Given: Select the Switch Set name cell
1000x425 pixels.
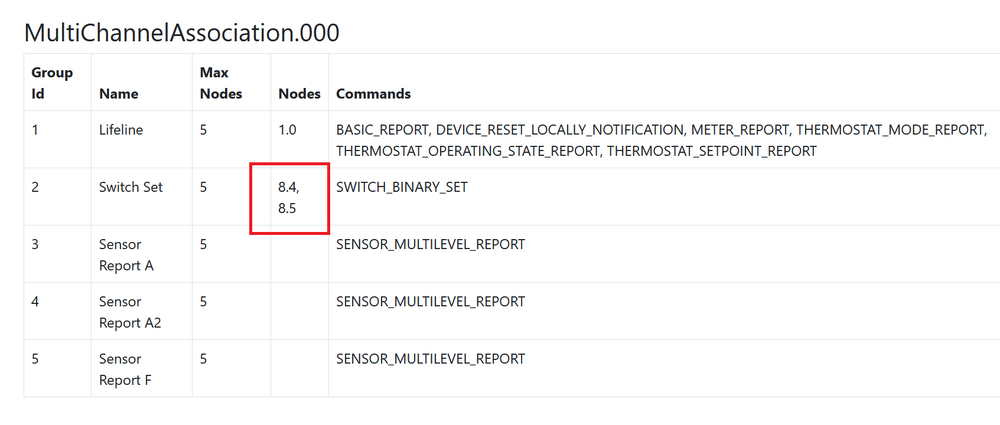Looking at the screenshot, I should pos(131,187).
